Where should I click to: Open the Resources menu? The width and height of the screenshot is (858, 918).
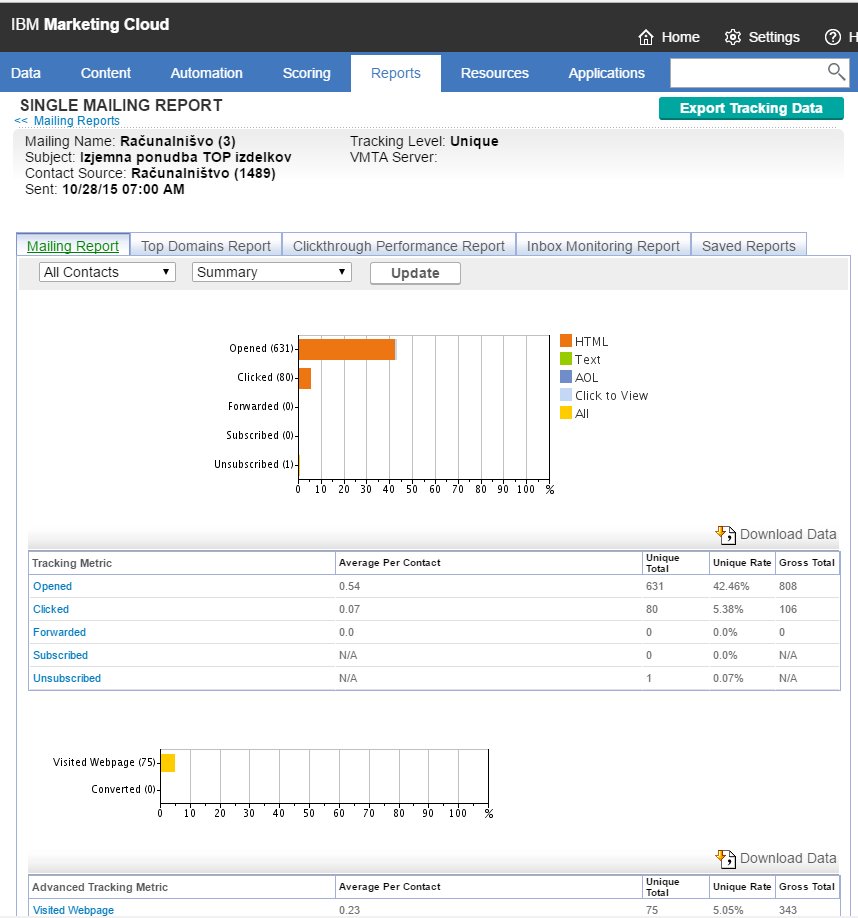495,73
